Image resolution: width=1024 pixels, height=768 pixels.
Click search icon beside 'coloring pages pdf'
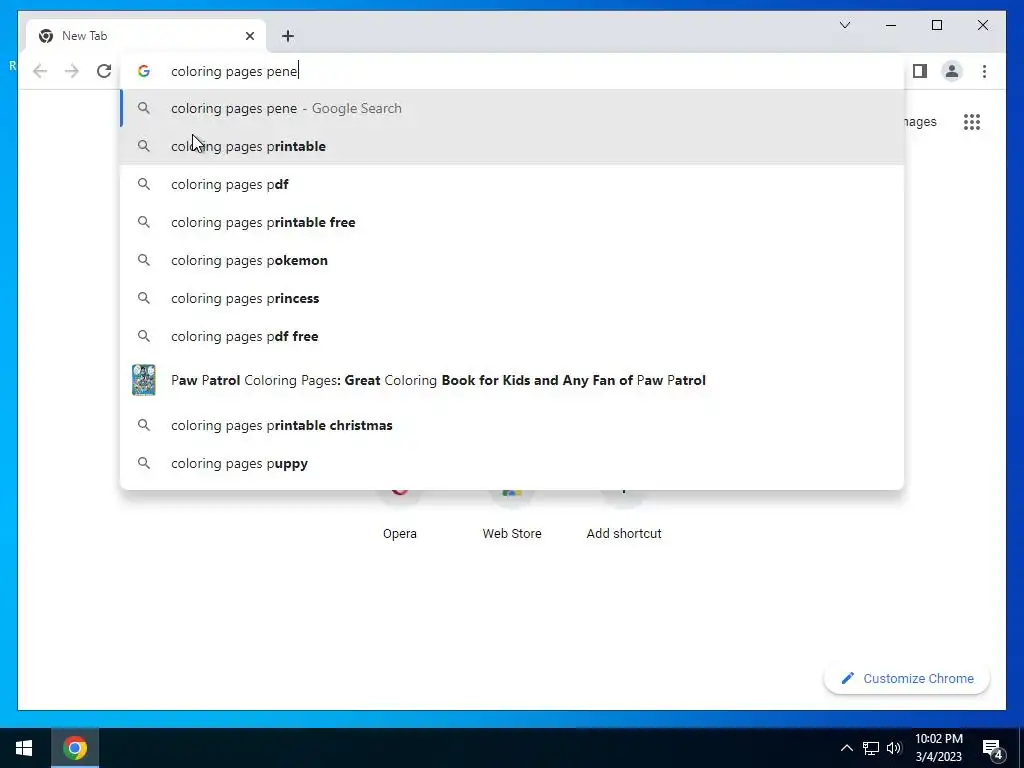(x=144, y=184)
